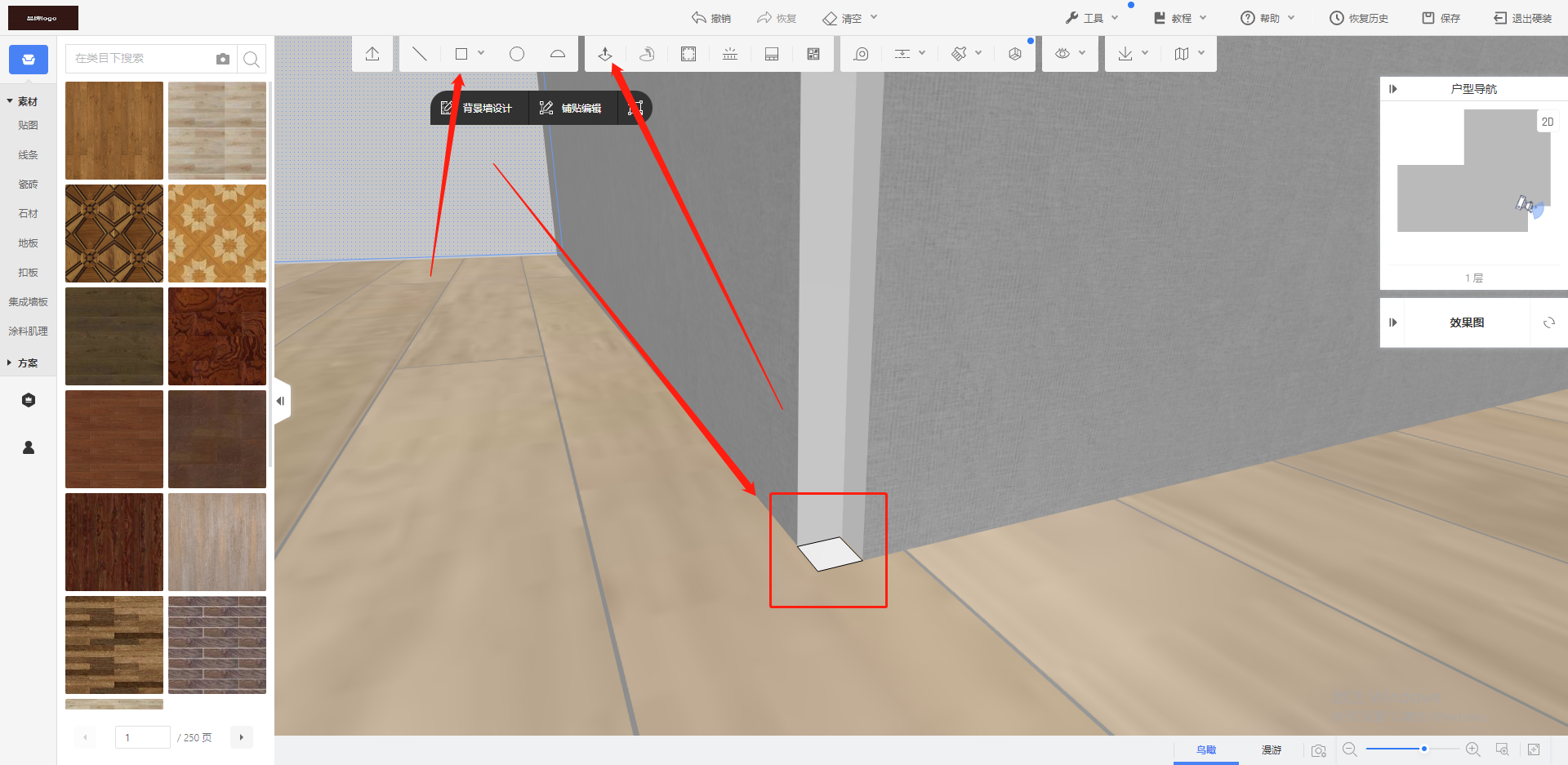
Task: Select 集成墙板 category
Action: click(29, 301)
